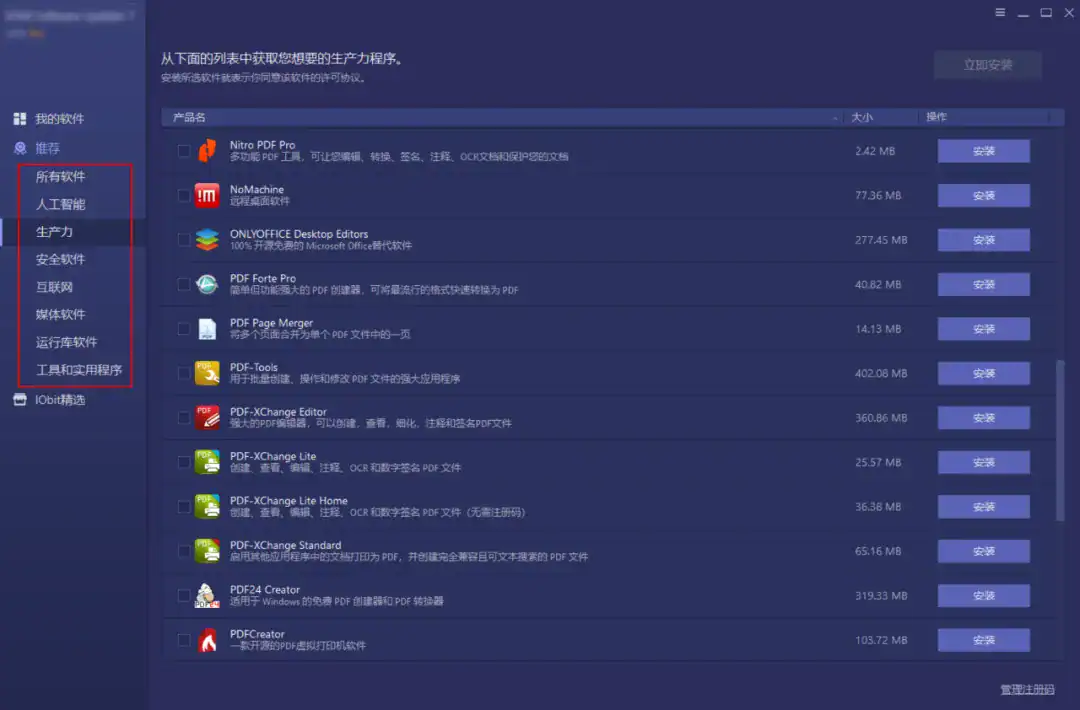Image resolution: width=1080 pixels, height=710 pixels.
Task: Open IObit精选 section
Action: 60,399
